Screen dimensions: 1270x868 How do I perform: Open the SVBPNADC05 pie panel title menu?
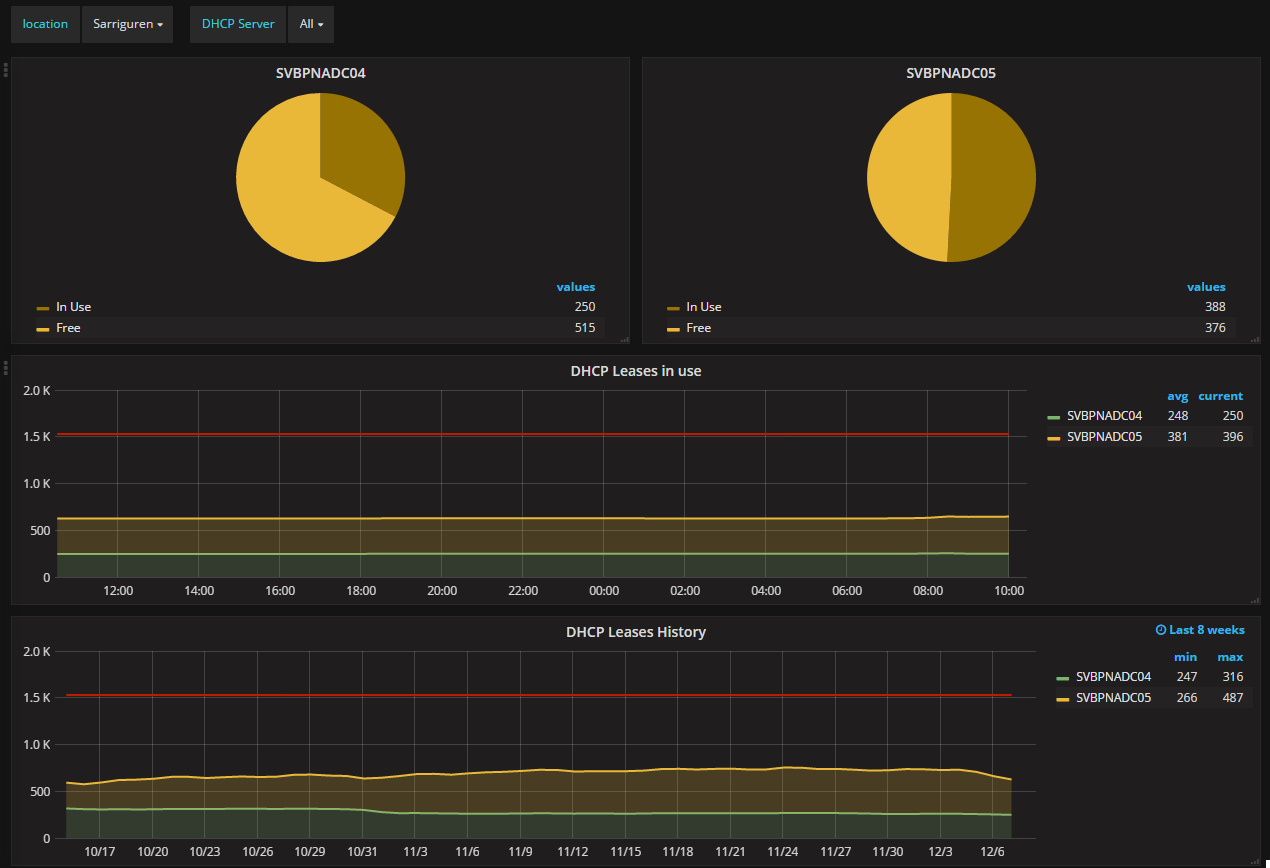click(951, 73)
